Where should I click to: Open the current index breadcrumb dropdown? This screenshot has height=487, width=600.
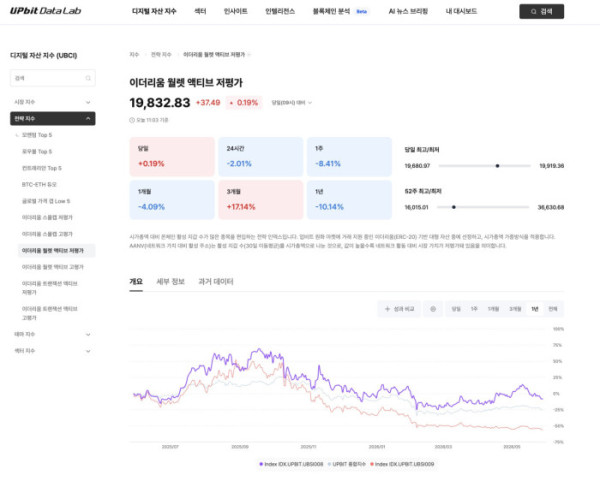pyautogui.click(x=217, y=55)
